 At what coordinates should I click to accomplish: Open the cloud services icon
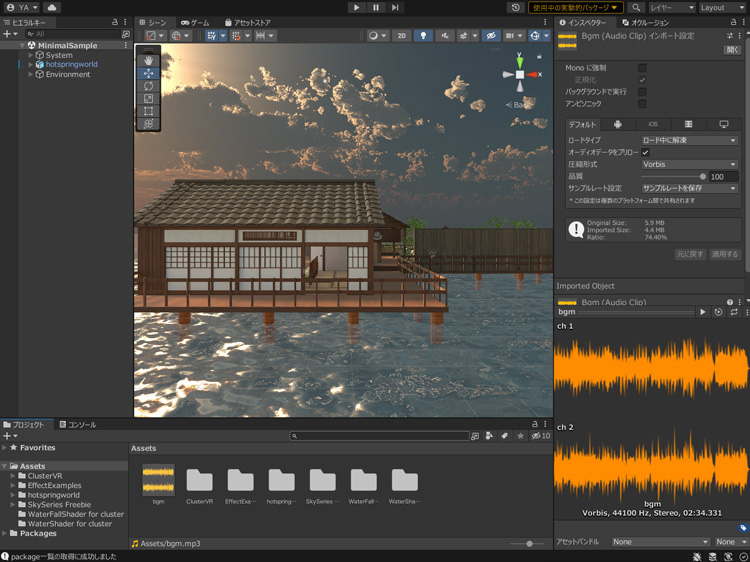[51, 7]
